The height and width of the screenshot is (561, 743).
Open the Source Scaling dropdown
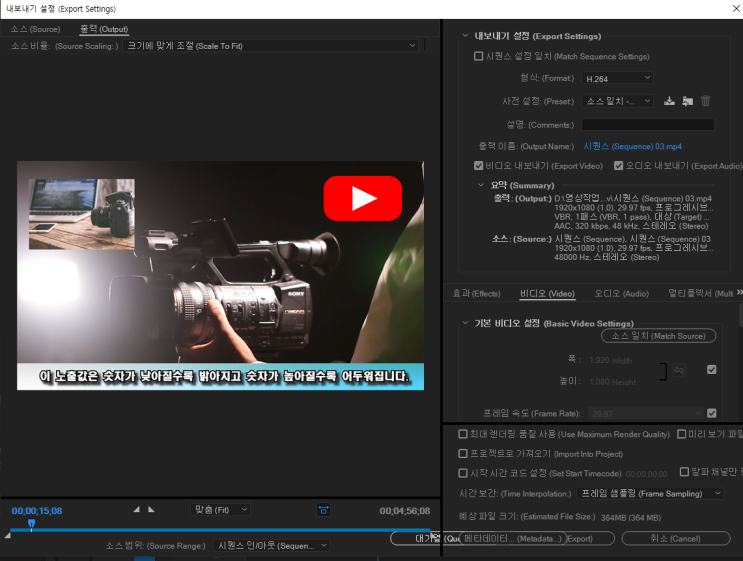[271, 46]
